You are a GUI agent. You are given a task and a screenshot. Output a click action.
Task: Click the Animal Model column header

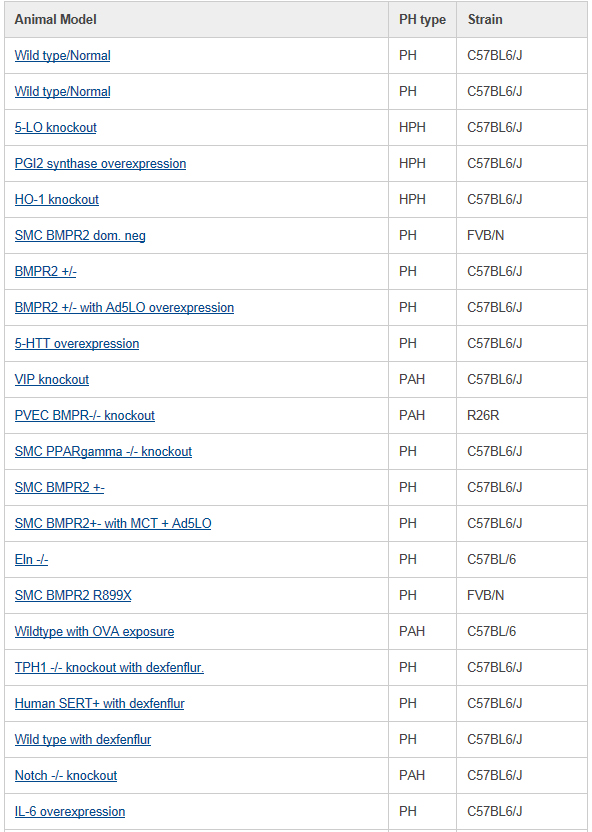click(56, 20)
